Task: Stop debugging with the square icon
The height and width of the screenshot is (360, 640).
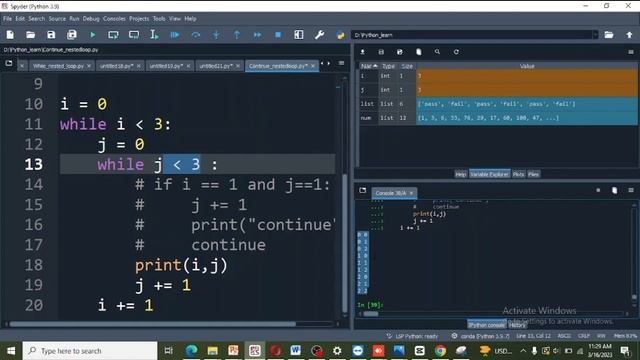Action: click(278, 35)
